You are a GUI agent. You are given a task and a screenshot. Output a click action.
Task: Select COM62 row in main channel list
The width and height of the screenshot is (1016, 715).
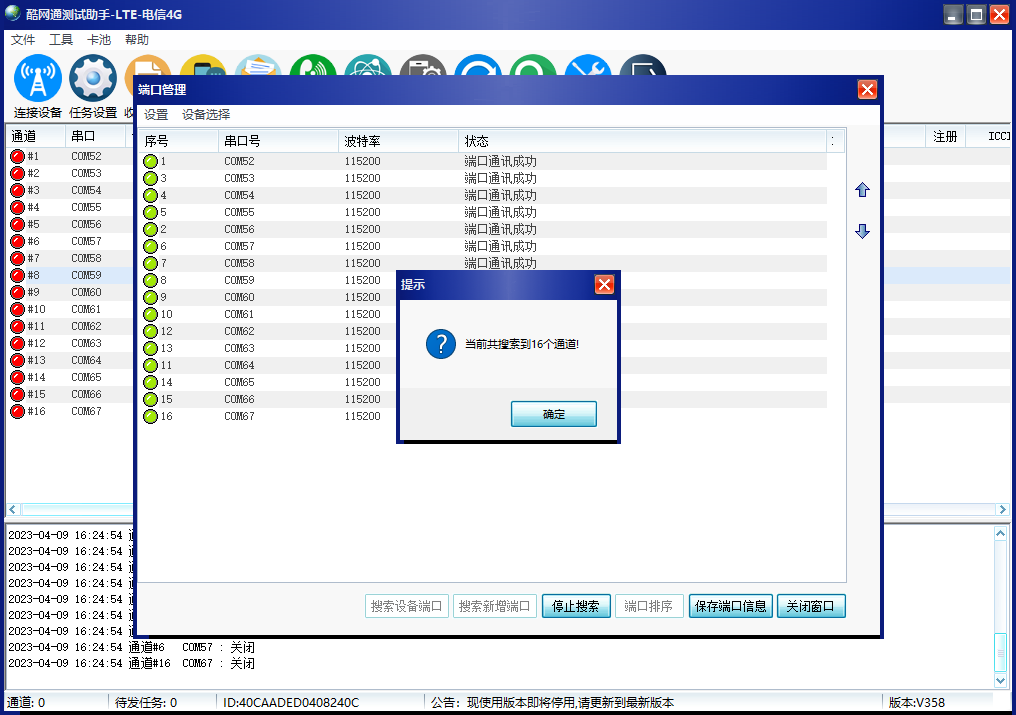(70, 326)
